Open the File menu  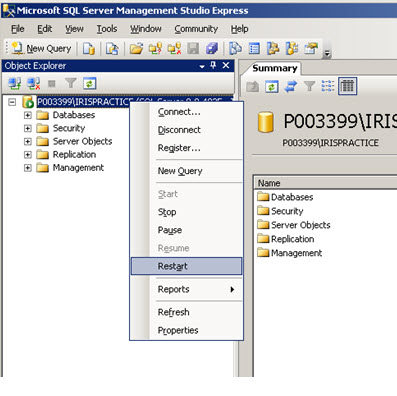(x=18, y=29)
